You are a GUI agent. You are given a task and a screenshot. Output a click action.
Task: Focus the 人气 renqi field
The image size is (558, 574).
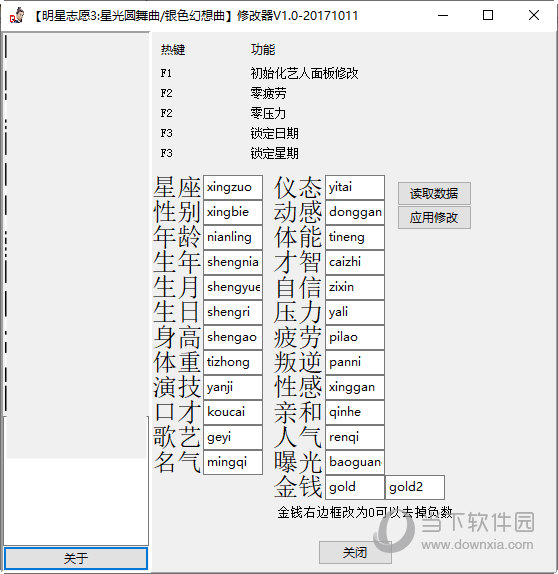(355, 437)
